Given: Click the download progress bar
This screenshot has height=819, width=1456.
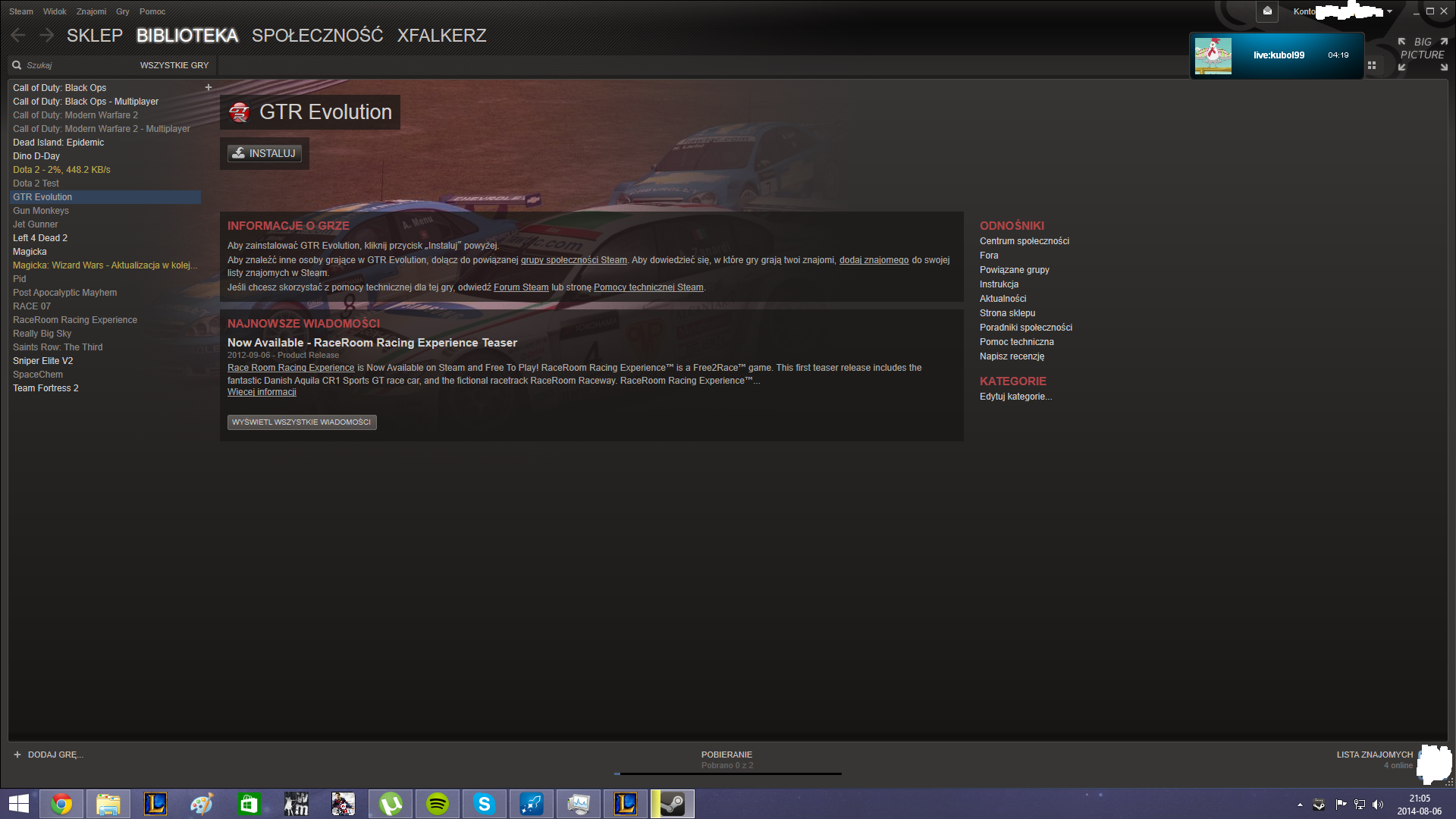Looking at the screenshot, I should [728, 774].
